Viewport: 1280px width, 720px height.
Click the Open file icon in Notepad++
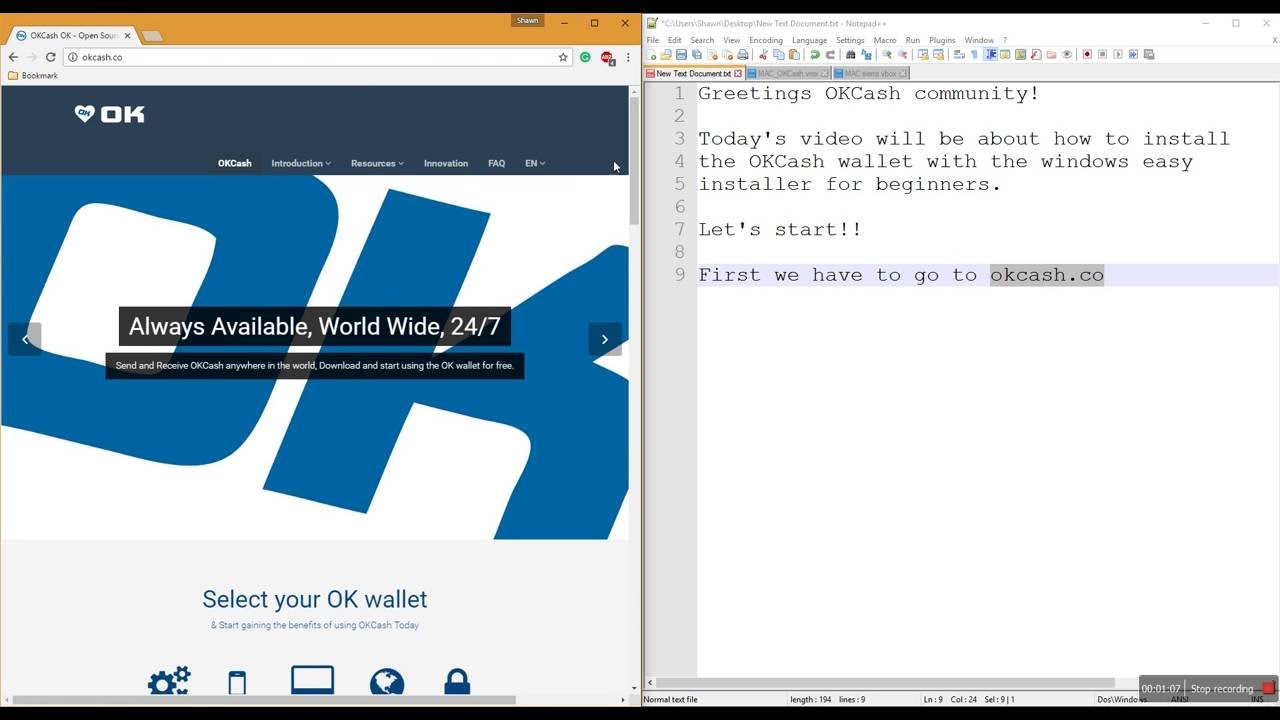click(666, 54)
